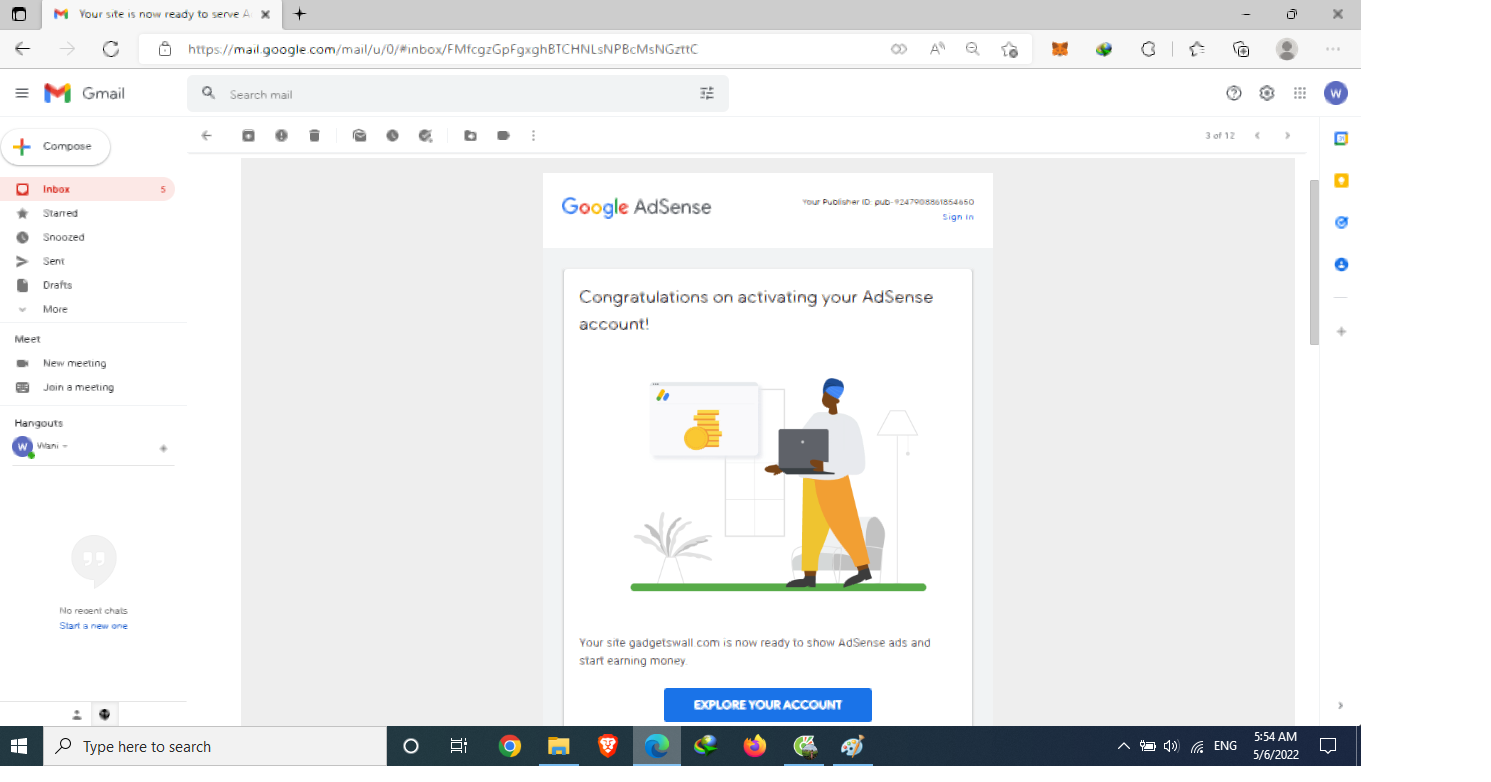Open Google Keep in side panel
The image size is (1491, 782).
pyautogui.click(x=1340, y=180)
